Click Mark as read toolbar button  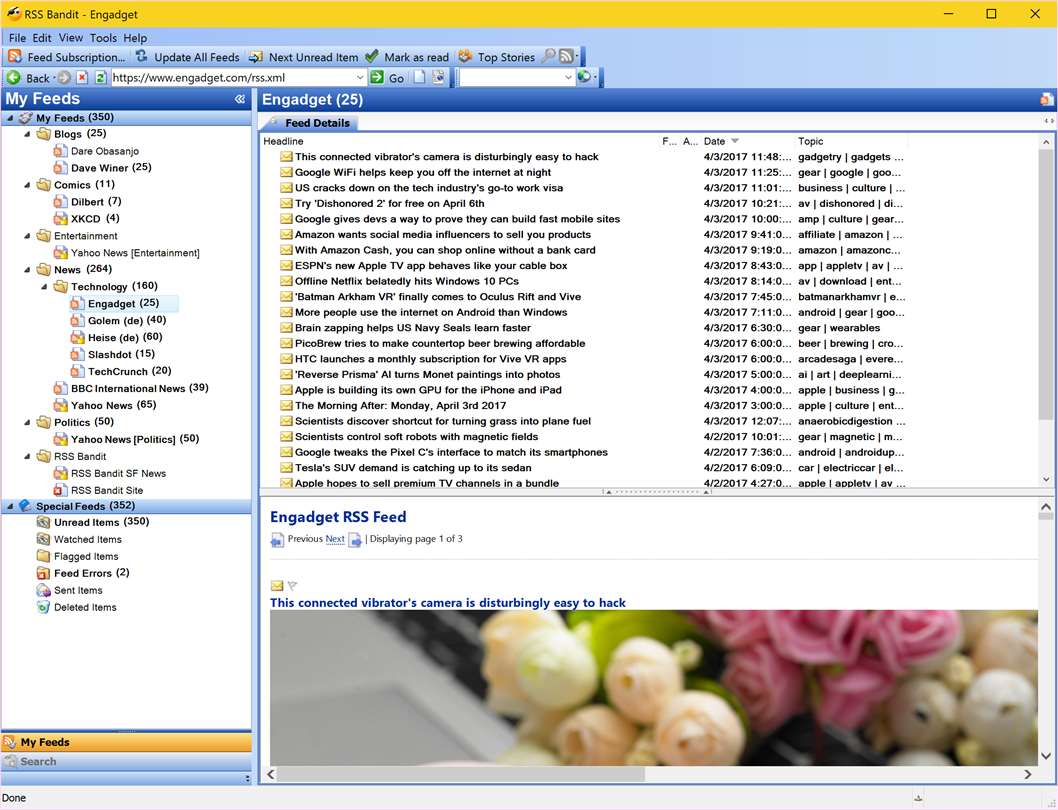pos(407,57)
